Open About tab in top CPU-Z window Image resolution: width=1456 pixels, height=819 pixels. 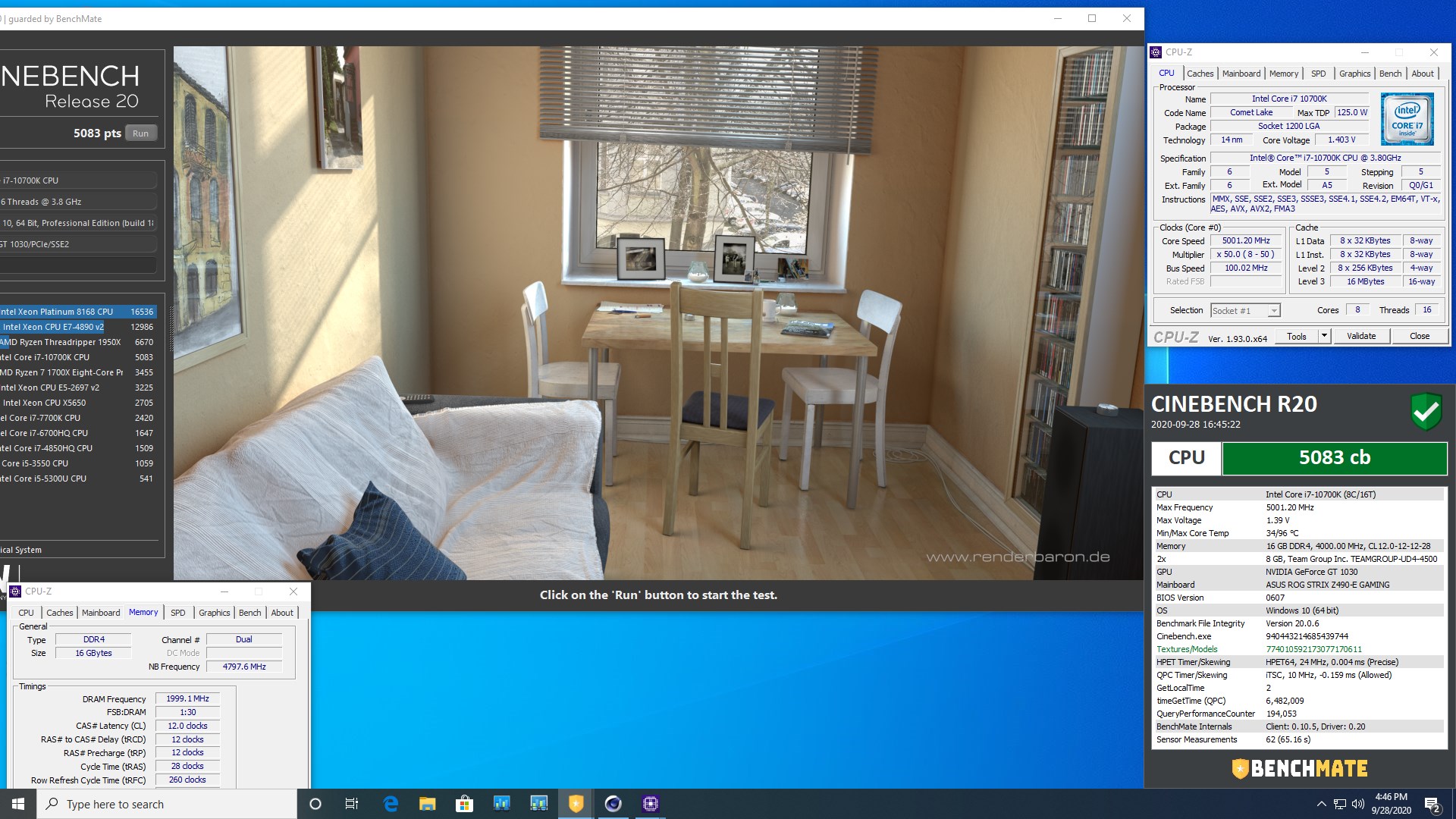pos(1423,74)
